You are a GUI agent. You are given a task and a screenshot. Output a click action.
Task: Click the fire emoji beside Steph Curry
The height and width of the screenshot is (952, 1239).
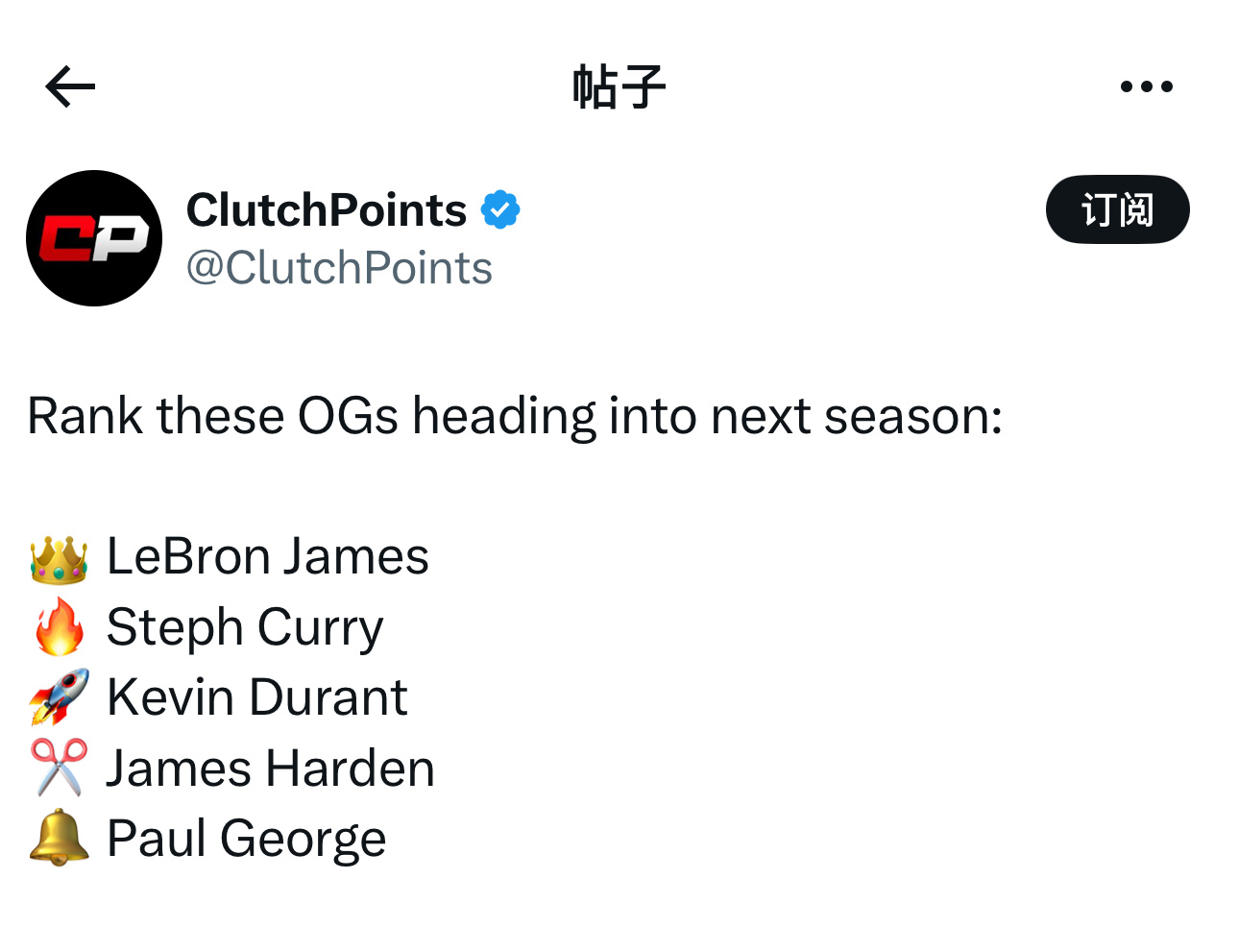click(x=59, y=627)
